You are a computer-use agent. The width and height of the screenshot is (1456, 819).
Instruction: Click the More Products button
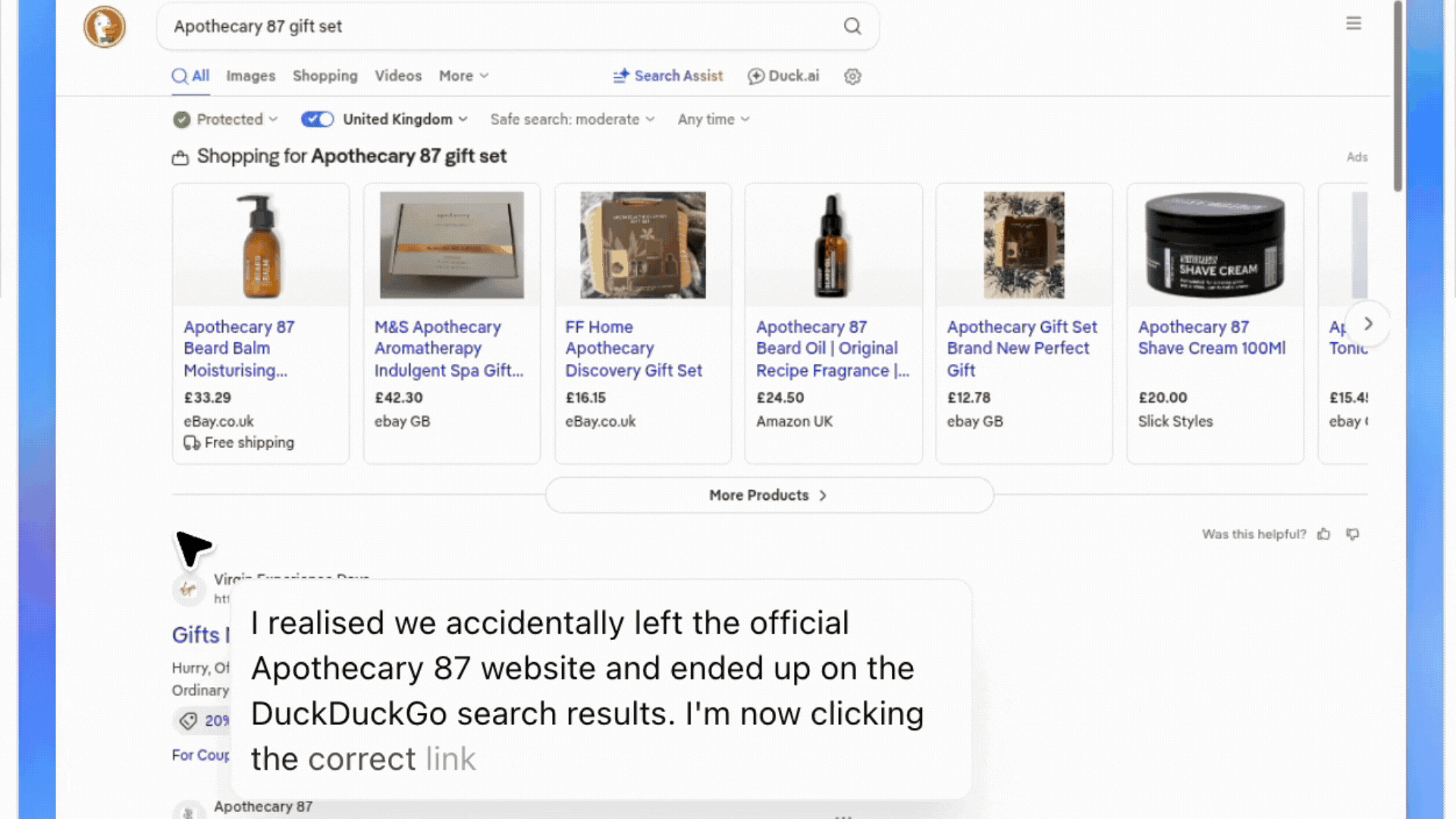pyautogui.click(x=768, y=494)
